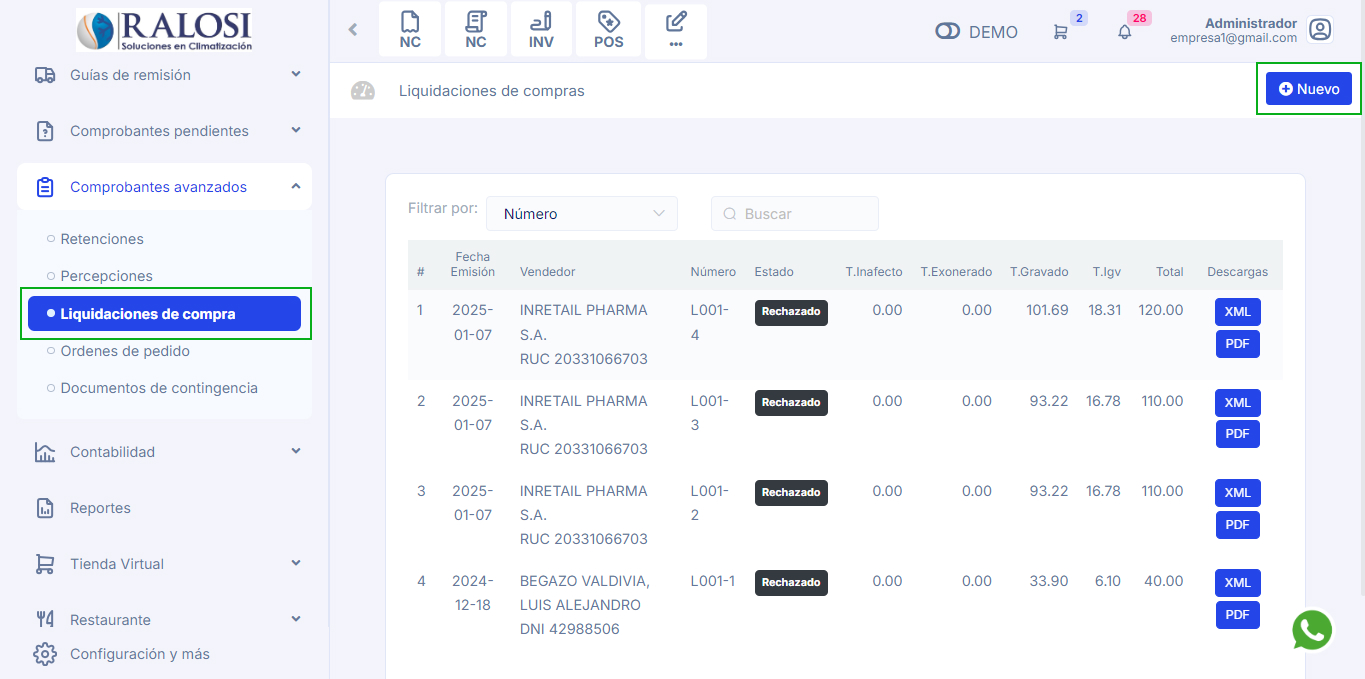Collapse sidebar with the left chevron
The image size is (1365, 679).
353,30
